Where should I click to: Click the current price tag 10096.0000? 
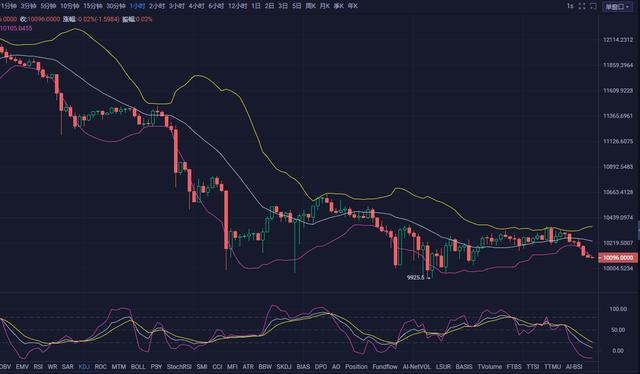tap(618, 258)
